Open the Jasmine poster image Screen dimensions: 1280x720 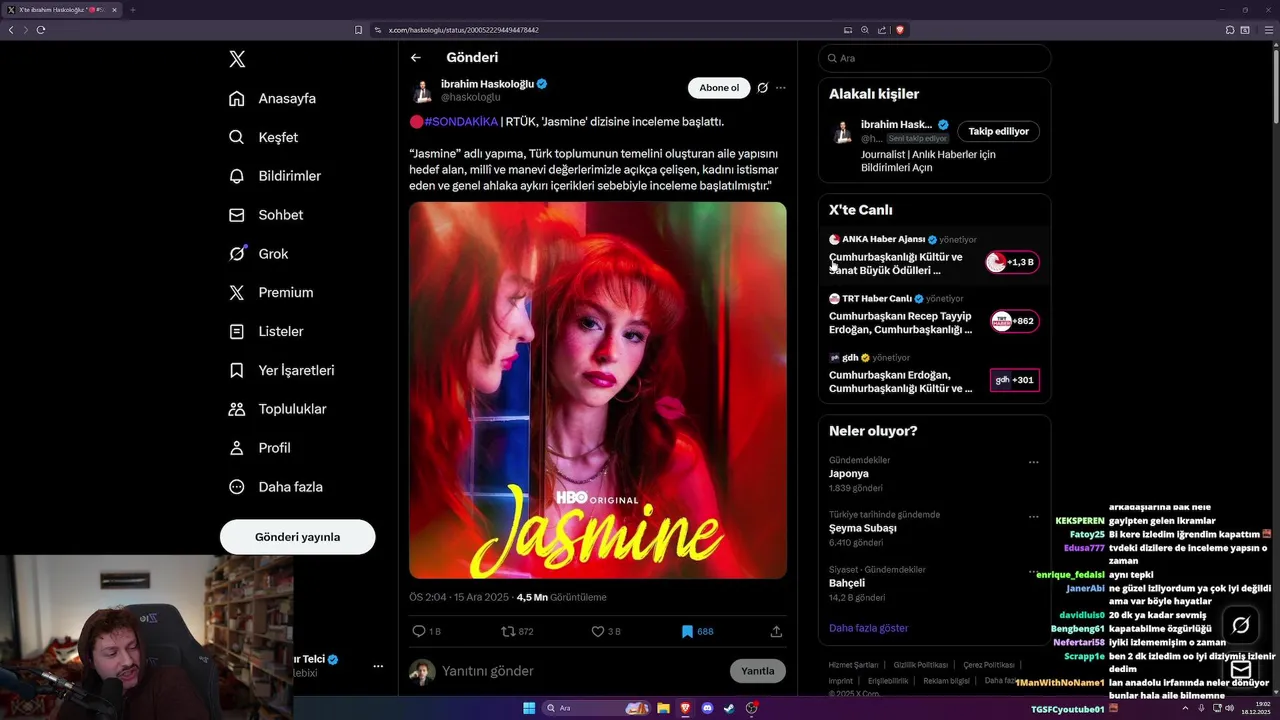[x=598, y=390]
